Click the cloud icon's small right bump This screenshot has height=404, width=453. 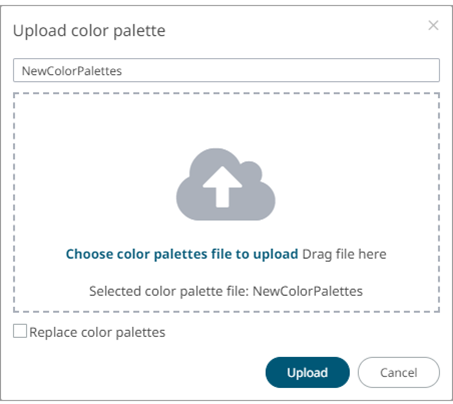click(x=251, y=169)
